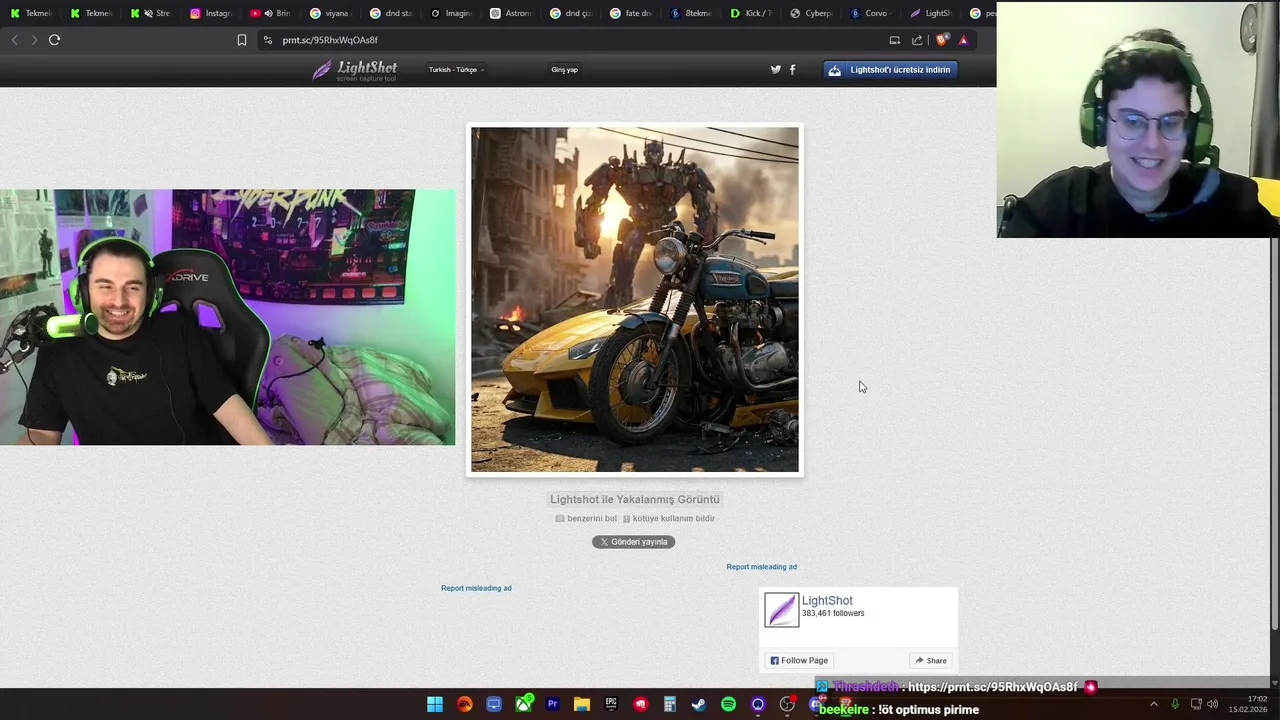Image resolution: width=1280 pixels, height=720 pixels.
Task: Switch to the Brin YouTube tab
Action: coord(270,13)
